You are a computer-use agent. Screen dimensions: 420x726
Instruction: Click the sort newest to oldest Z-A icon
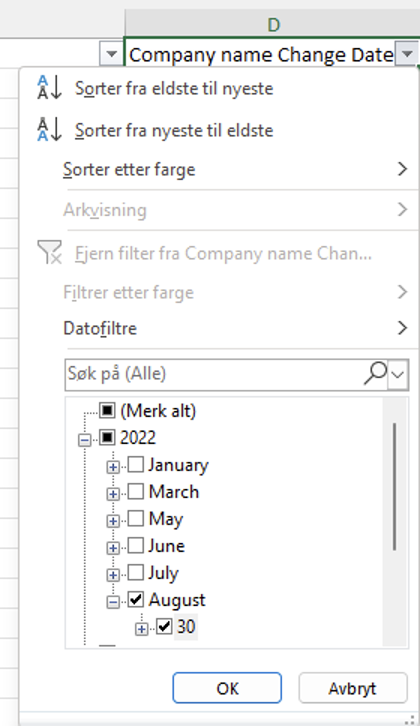[x=49, y=130]
